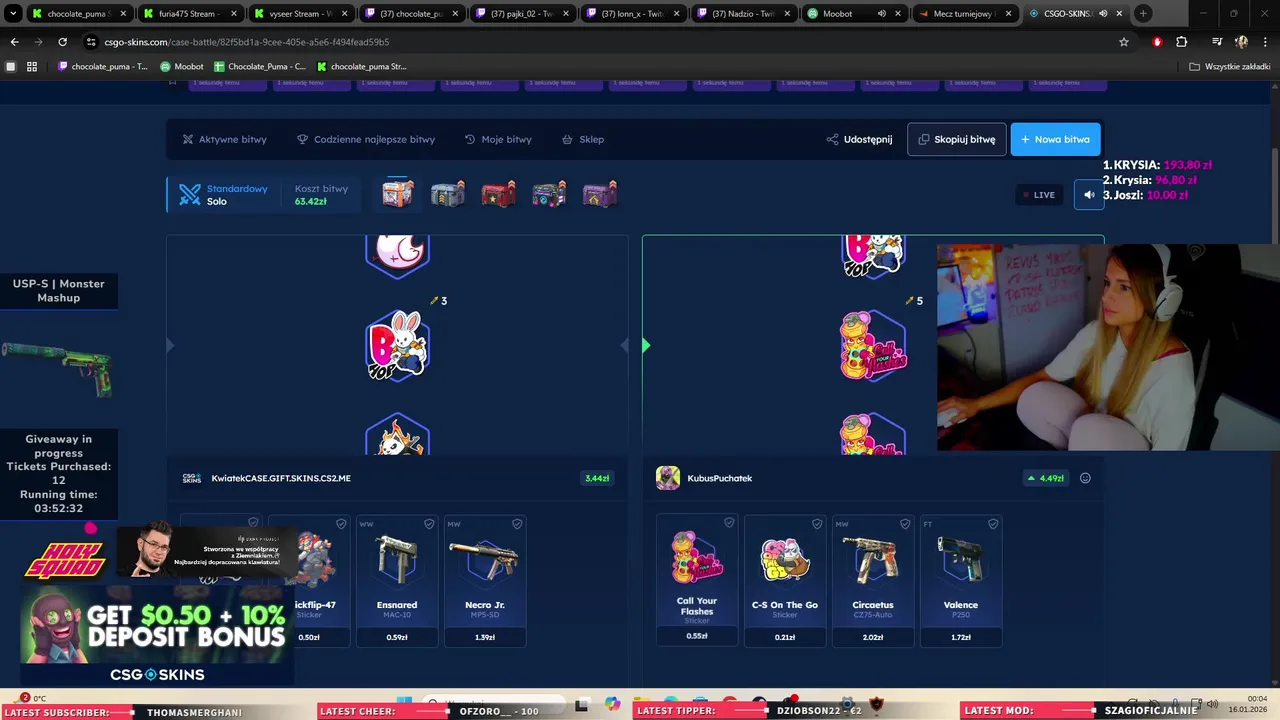Image resolution: width=1280 pixels, height=720 pixels.
Task: Open KubusPuchatek player avatar
Action: 668,478
